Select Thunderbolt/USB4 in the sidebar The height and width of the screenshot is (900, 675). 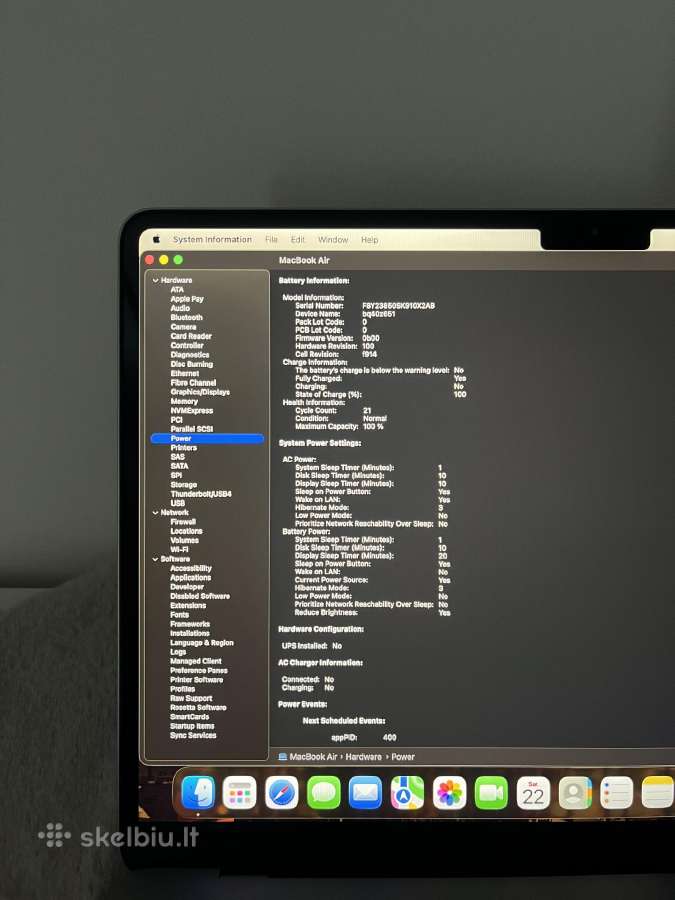click(x=201, y=494)
